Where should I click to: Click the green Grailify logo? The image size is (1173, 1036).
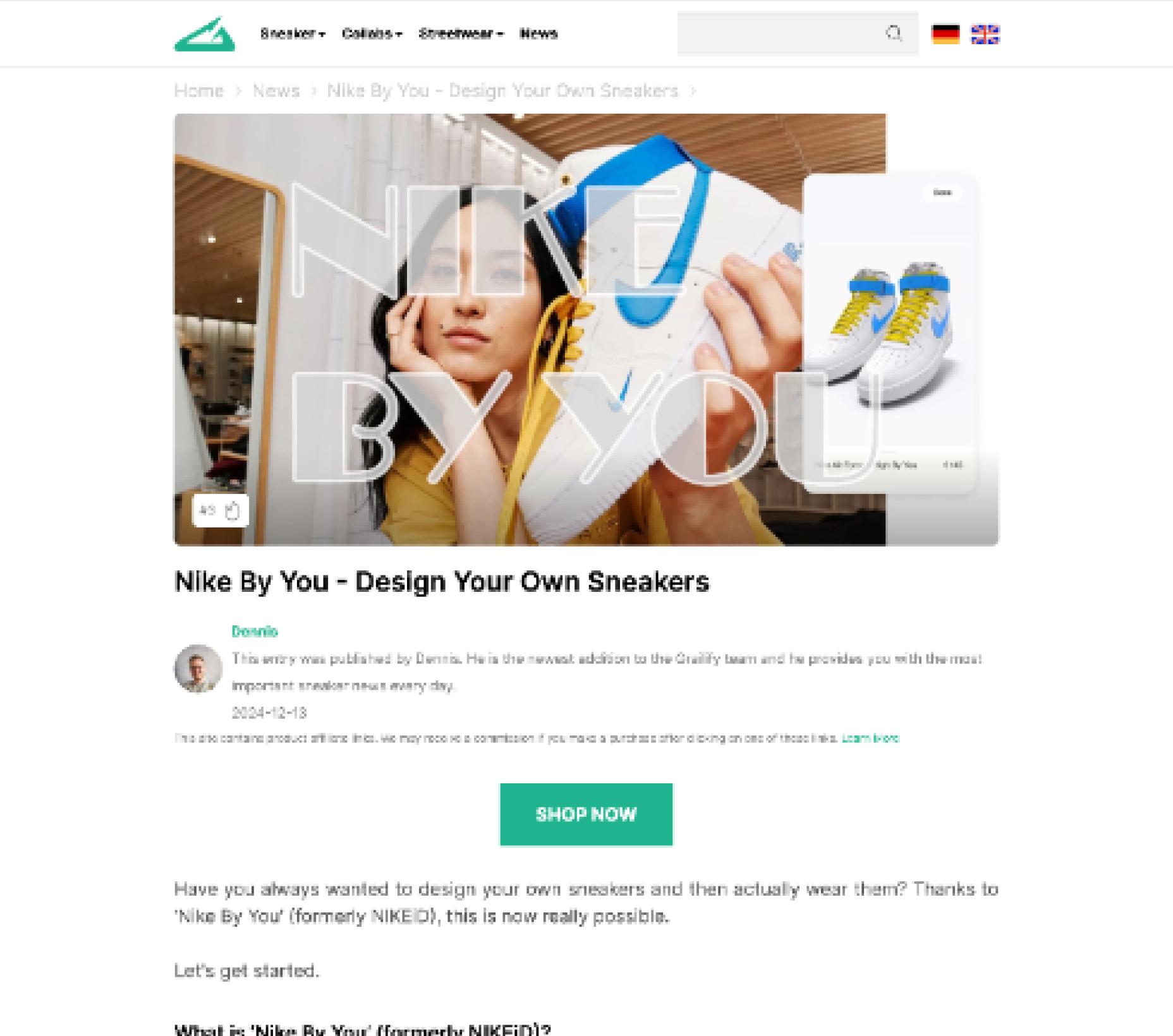[204, 34]
